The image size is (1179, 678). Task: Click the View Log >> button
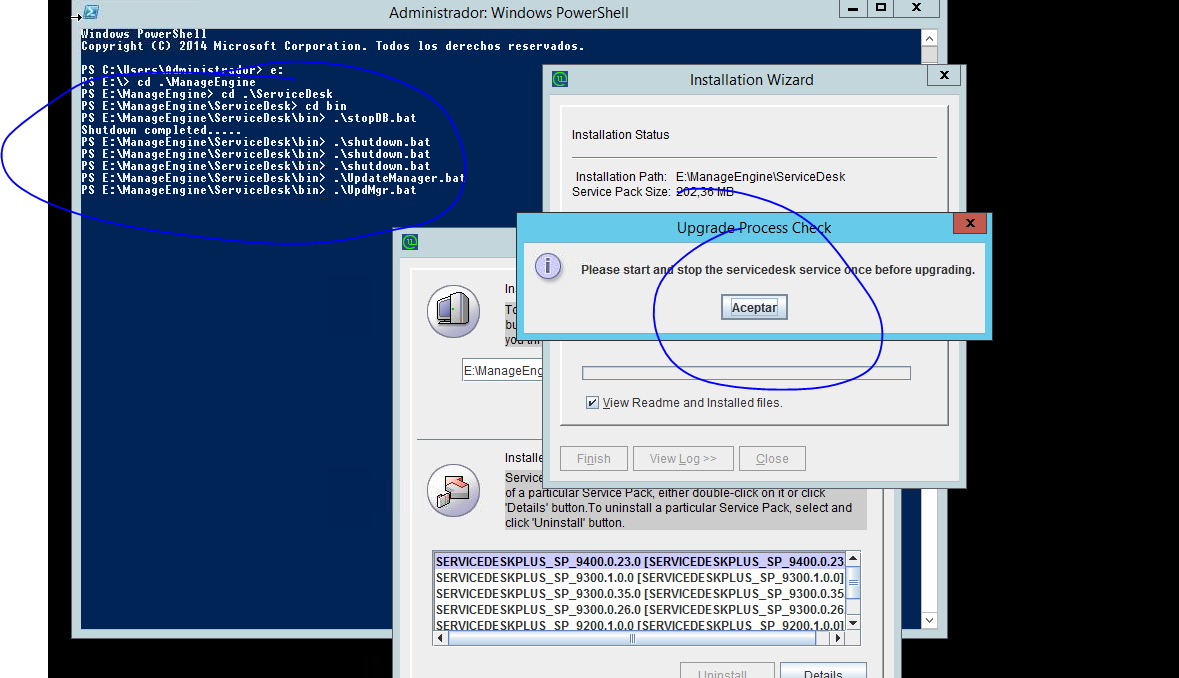[x=683, y=459]
